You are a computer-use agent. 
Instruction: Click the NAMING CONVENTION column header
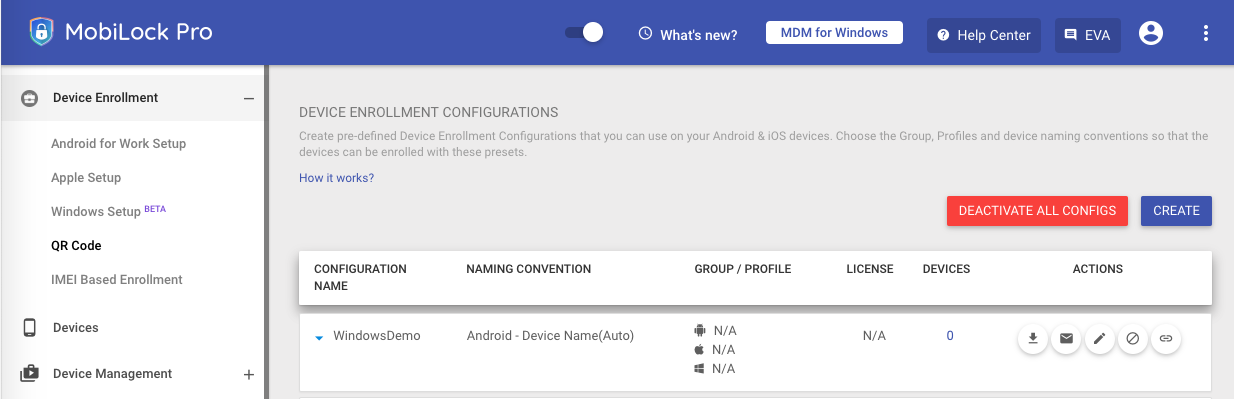(x=529, y=269)
